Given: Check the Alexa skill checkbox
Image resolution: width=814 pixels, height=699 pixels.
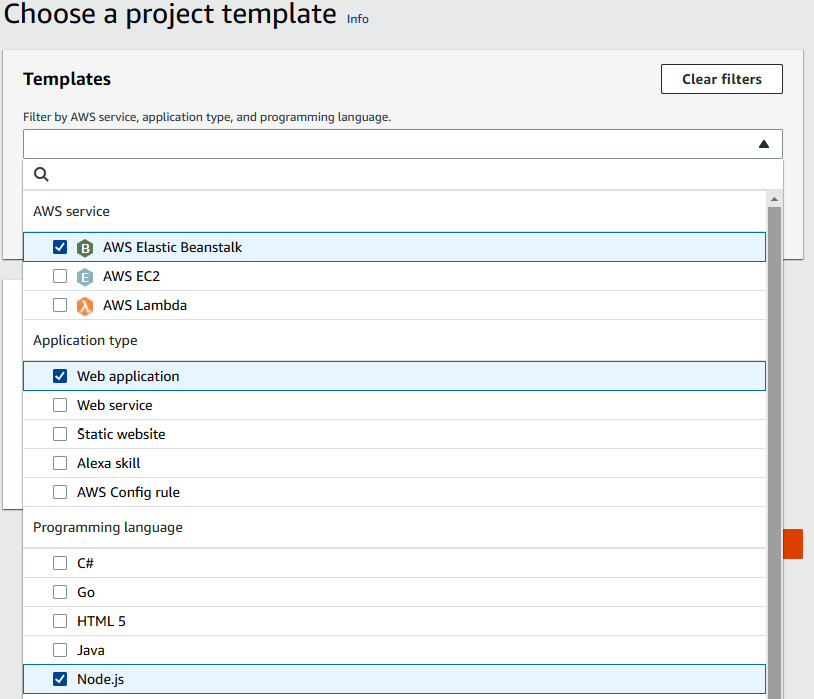Looking at the screenshot, I should pyautogui.click(x=60, y=463).
